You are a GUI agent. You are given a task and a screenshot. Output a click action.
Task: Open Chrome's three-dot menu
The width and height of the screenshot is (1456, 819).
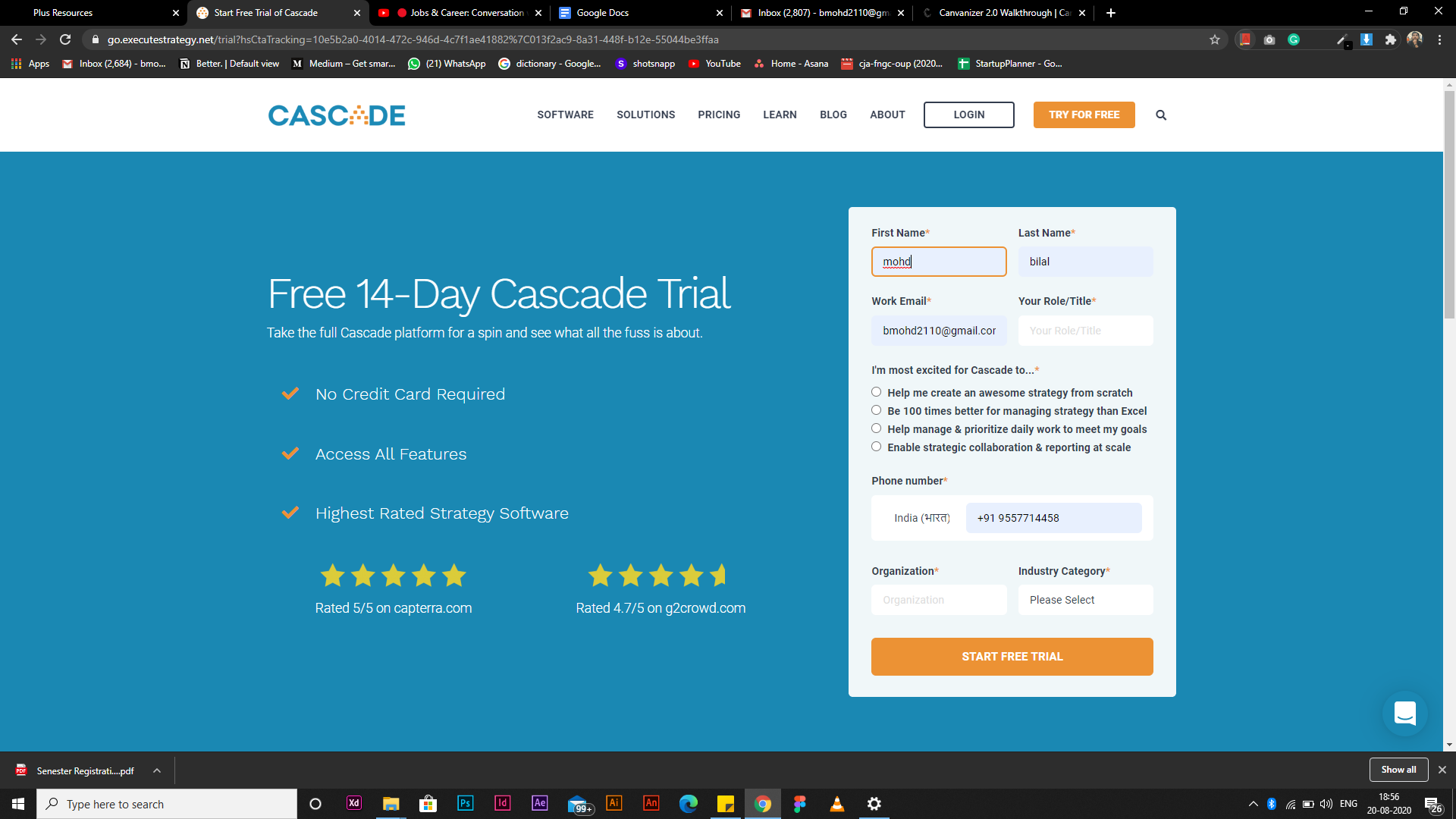point(1439,39)
